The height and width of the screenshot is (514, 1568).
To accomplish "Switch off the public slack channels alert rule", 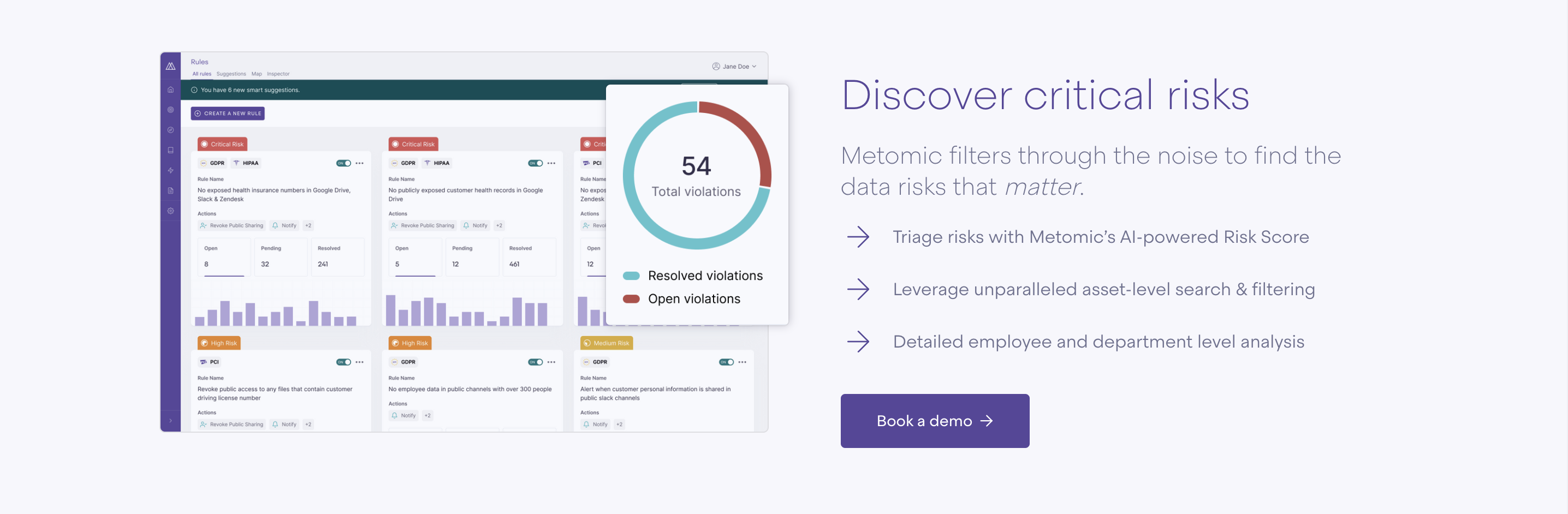I will click(x=726, y=362).
